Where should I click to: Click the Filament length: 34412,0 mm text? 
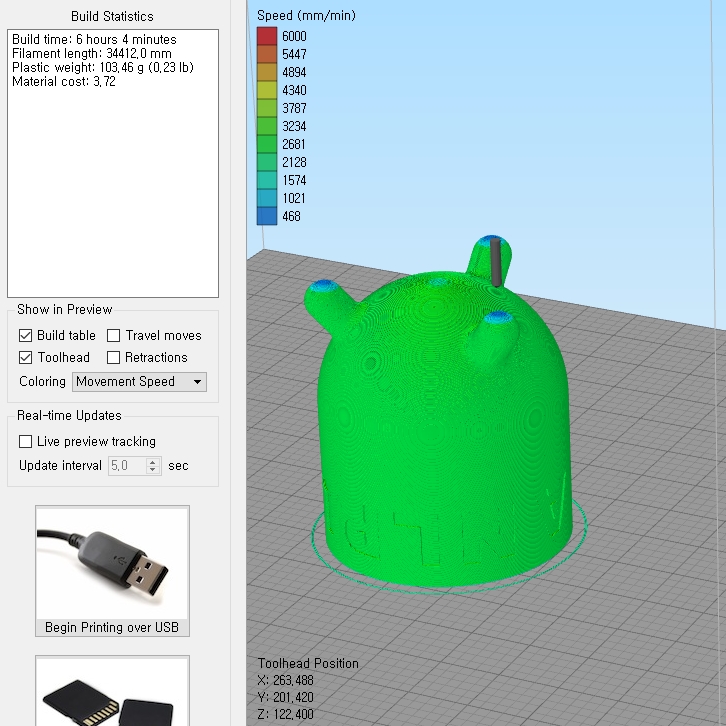(x=92, y=53)
